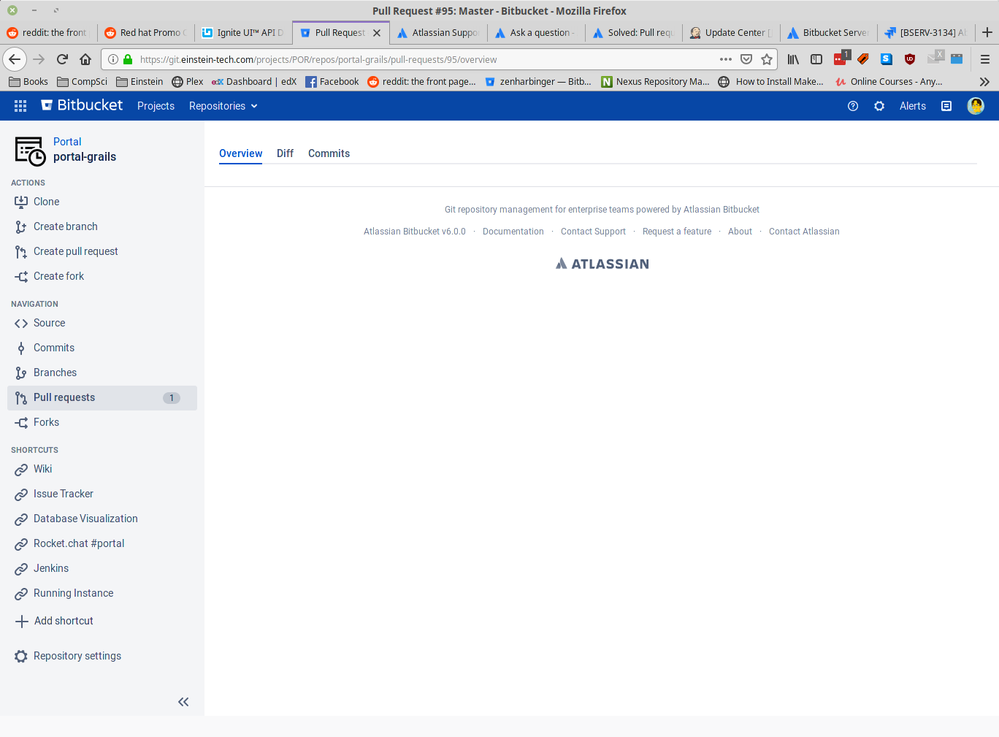Viewport: 999px width, 737px height.
Task: Open the page actions three-dot menu in the address bar
Action: [726, 59]
